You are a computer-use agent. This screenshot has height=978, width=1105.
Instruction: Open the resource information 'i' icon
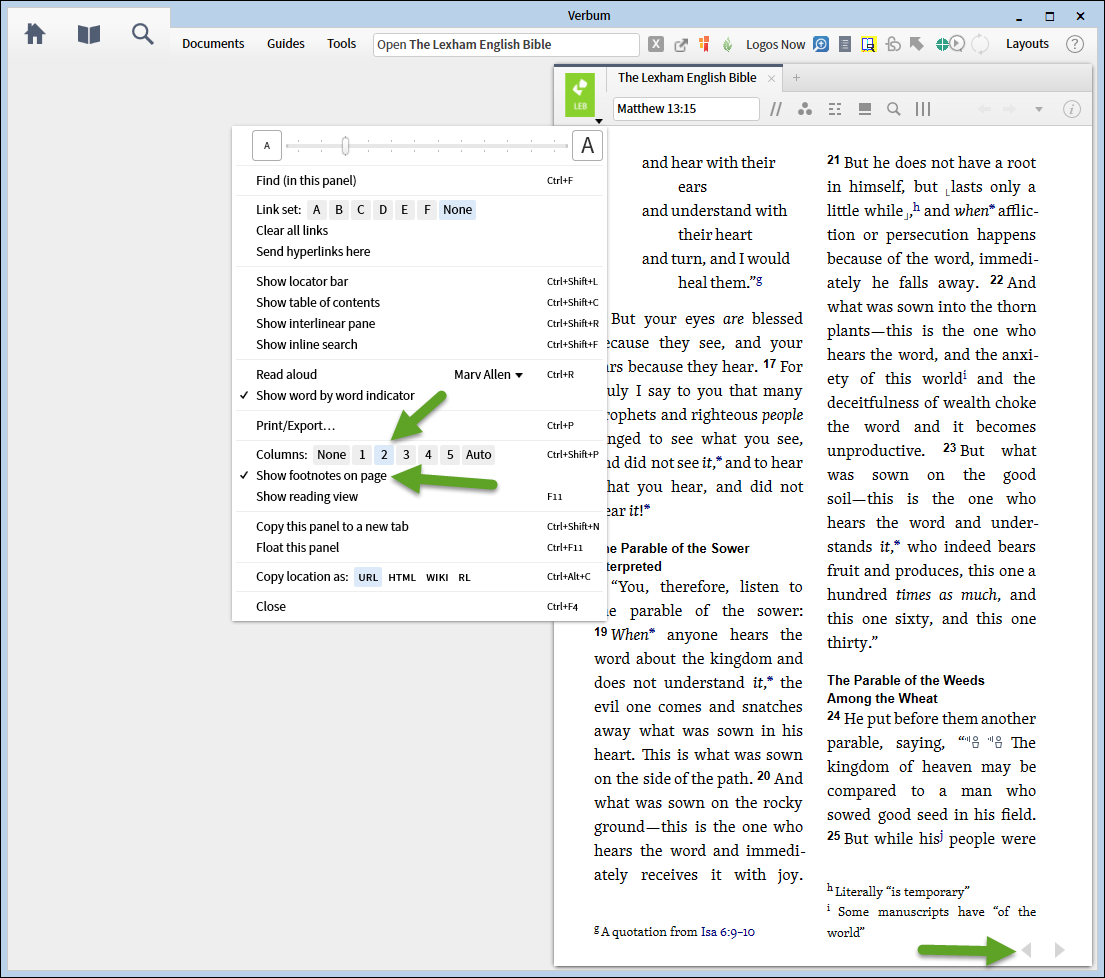[1072, 109]
